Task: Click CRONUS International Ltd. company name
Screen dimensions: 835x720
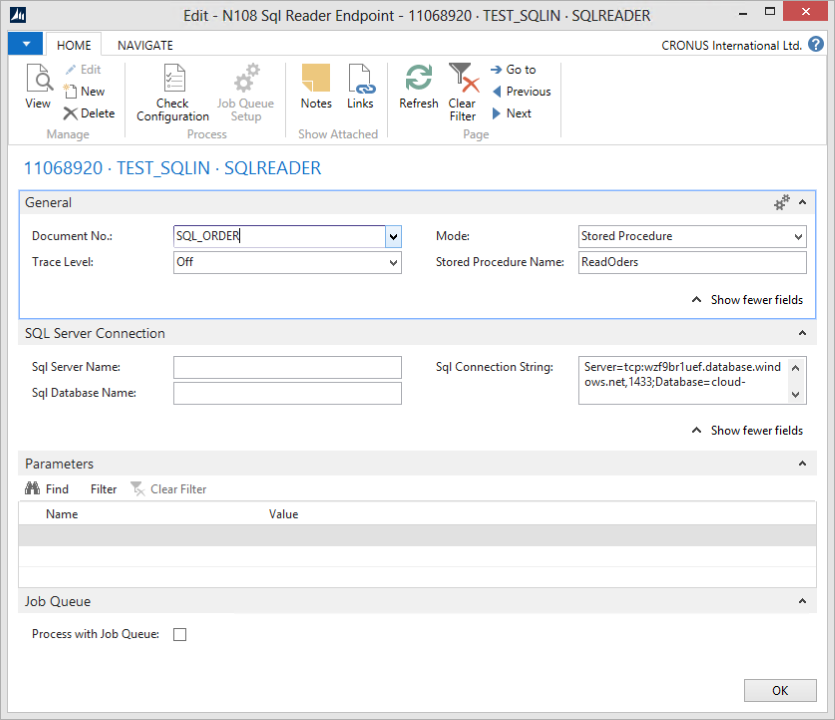Action: point(732,46)
